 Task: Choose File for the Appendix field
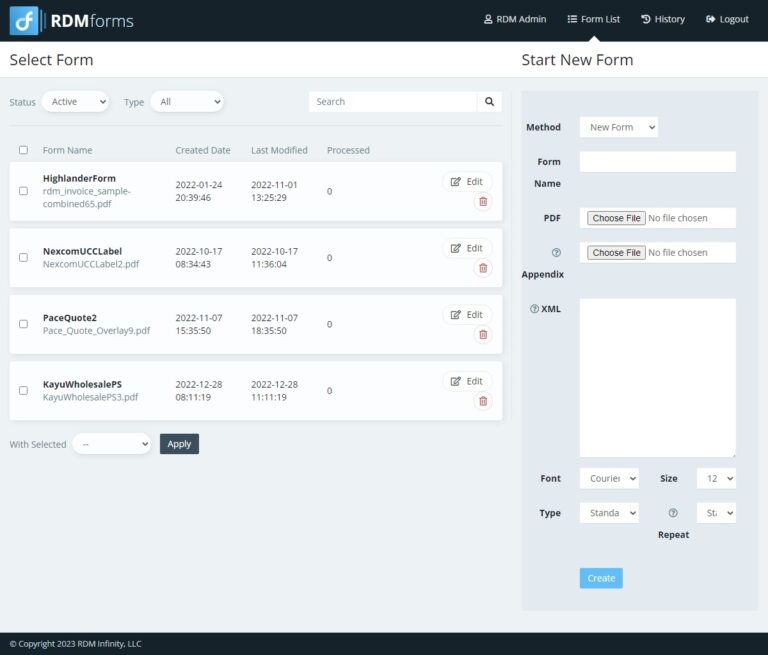[616, 253]
